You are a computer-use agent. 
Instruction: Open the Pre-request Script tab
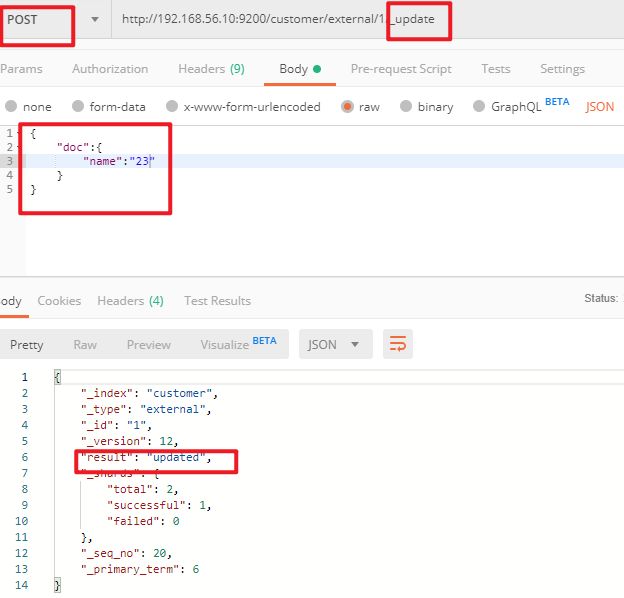[401, 69]
